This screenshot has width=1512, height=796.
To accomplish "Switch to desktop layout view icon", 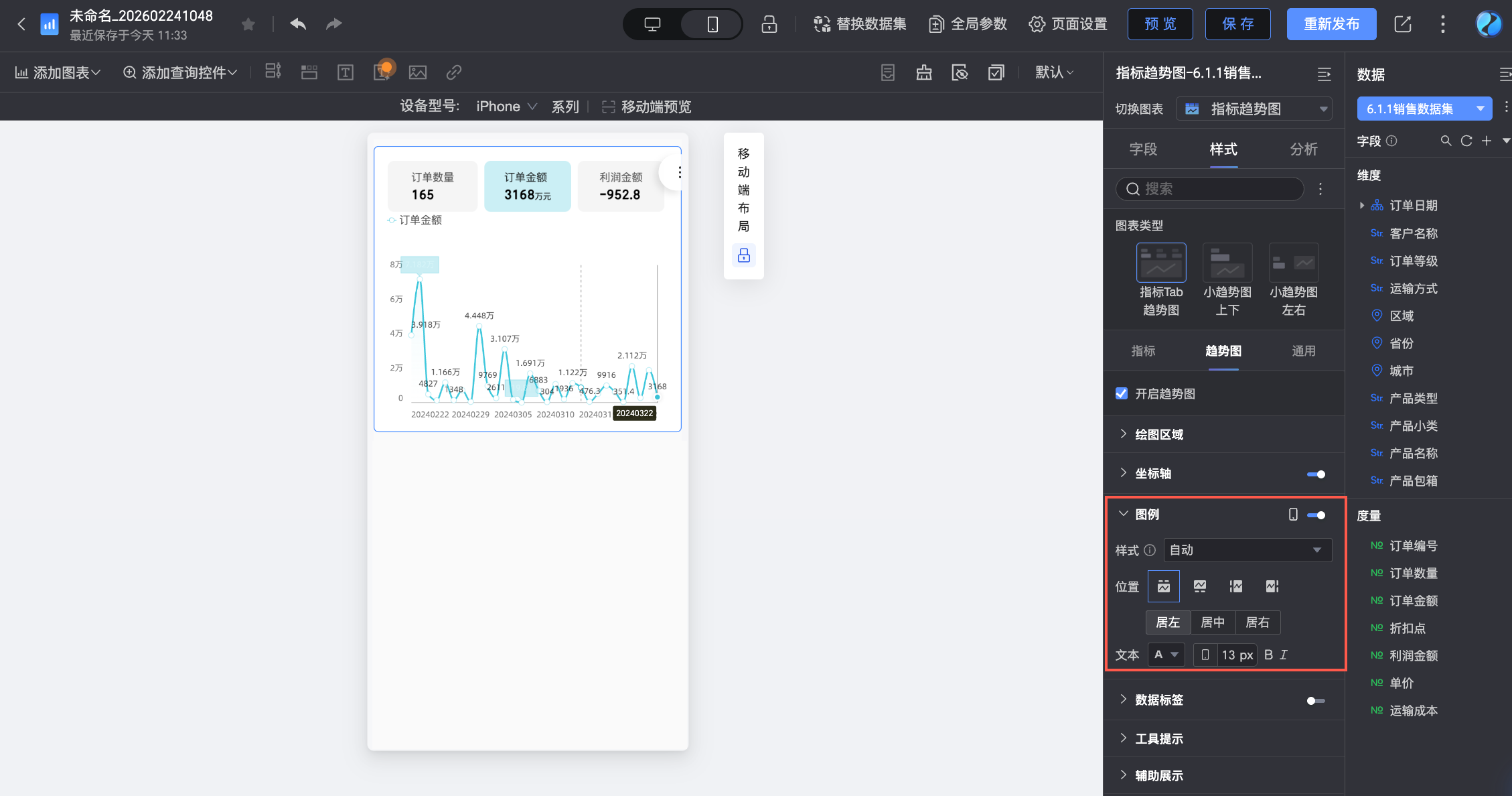I will point(652,25).
